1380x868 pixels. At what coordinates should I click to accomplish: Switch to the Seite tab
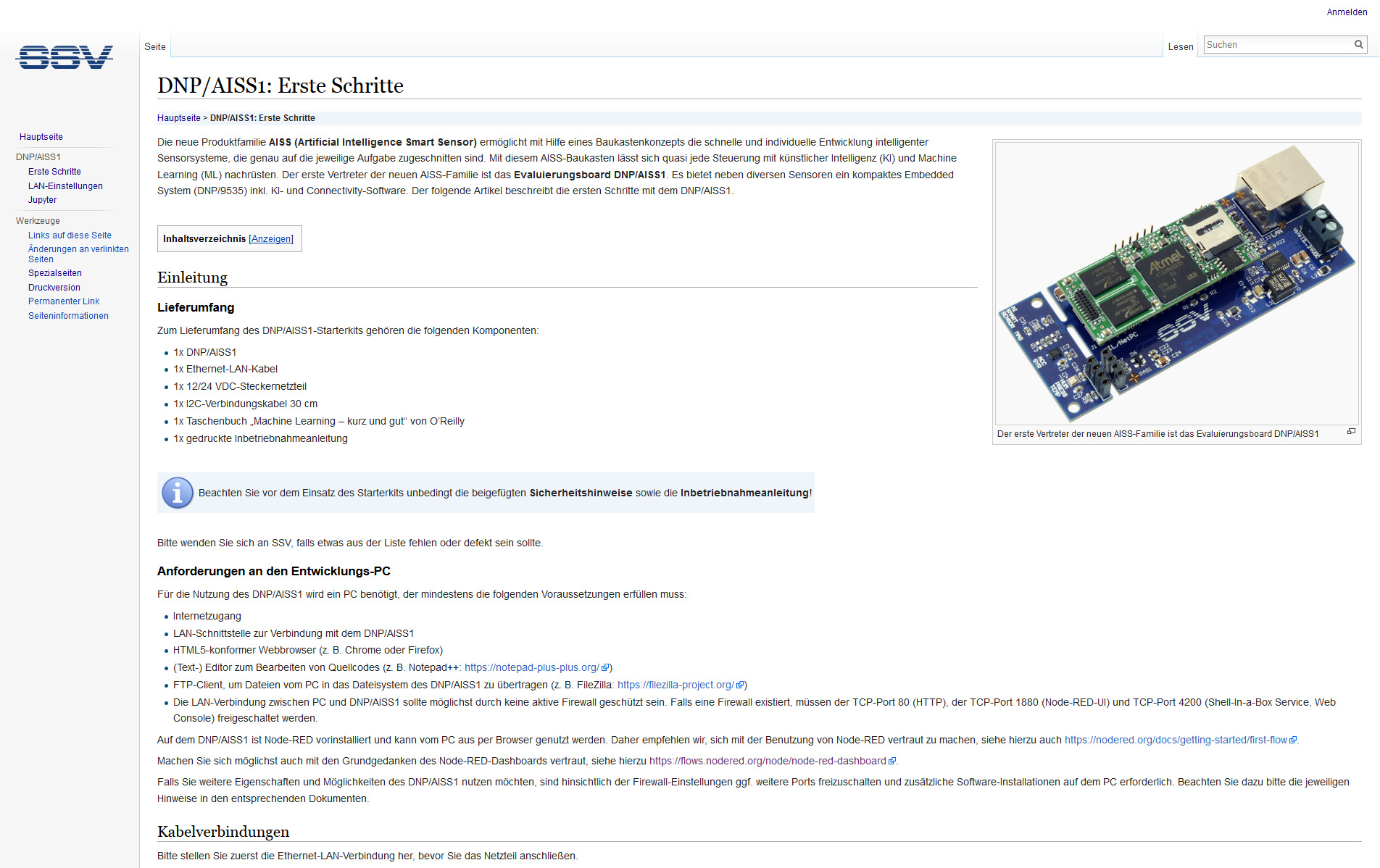click(154, 46)
